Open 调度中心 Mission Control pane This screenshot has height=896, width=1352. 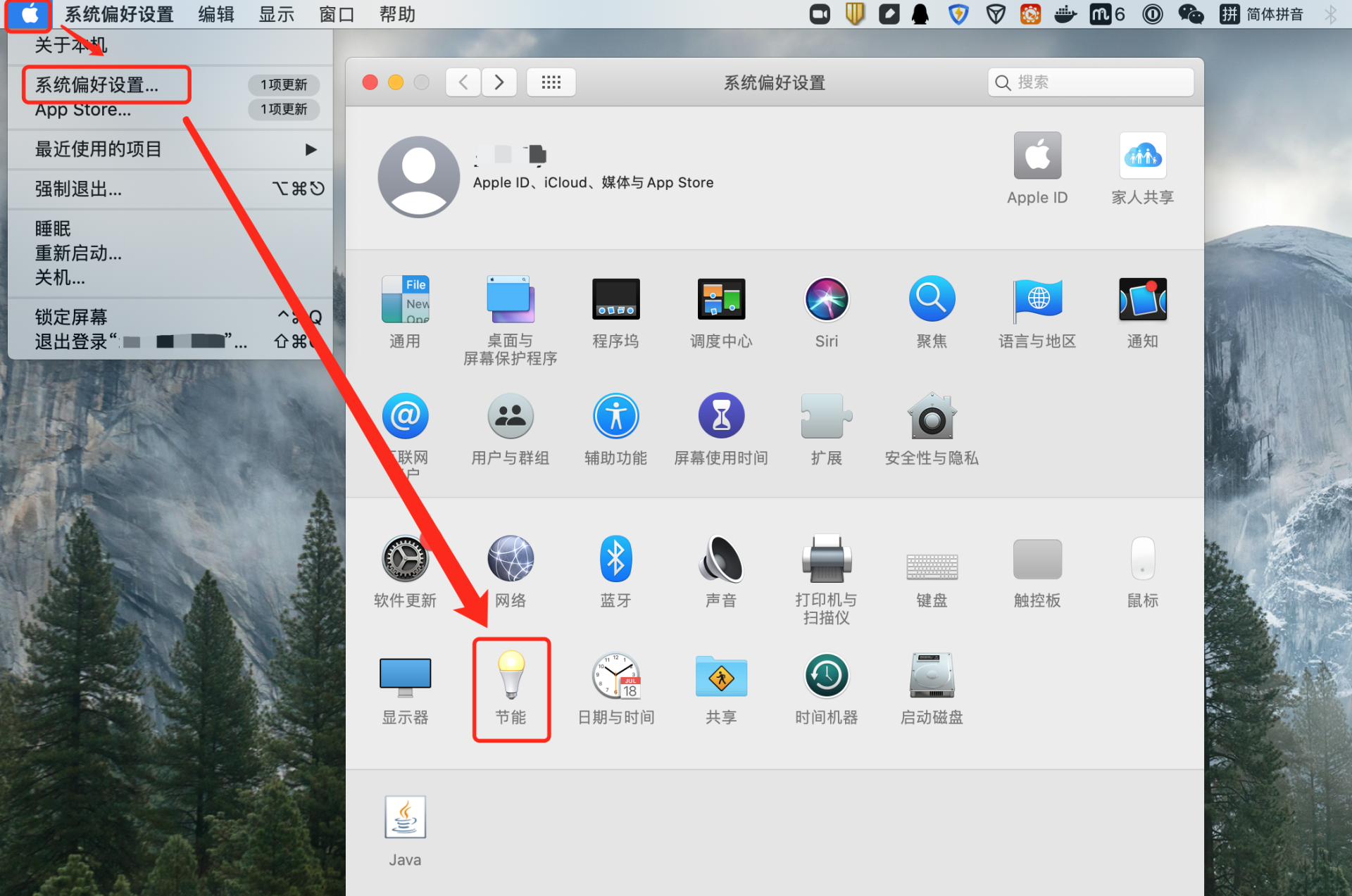(720, 300)
